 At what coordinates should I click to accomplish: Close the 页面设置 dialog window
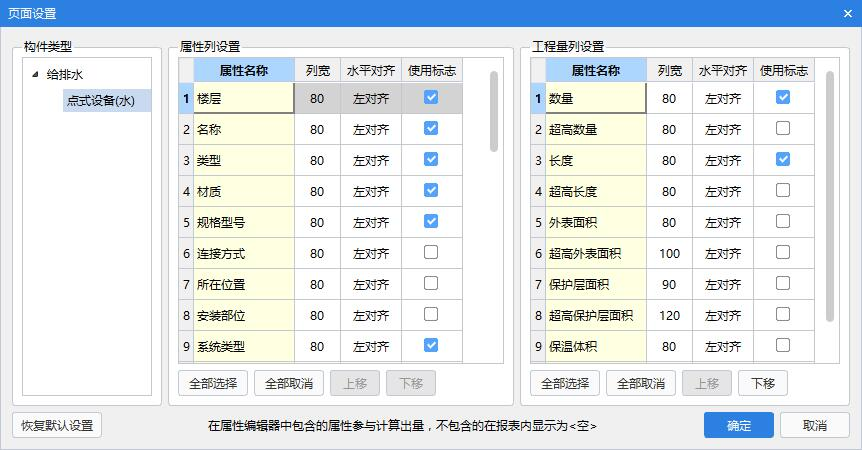point(844,14)
